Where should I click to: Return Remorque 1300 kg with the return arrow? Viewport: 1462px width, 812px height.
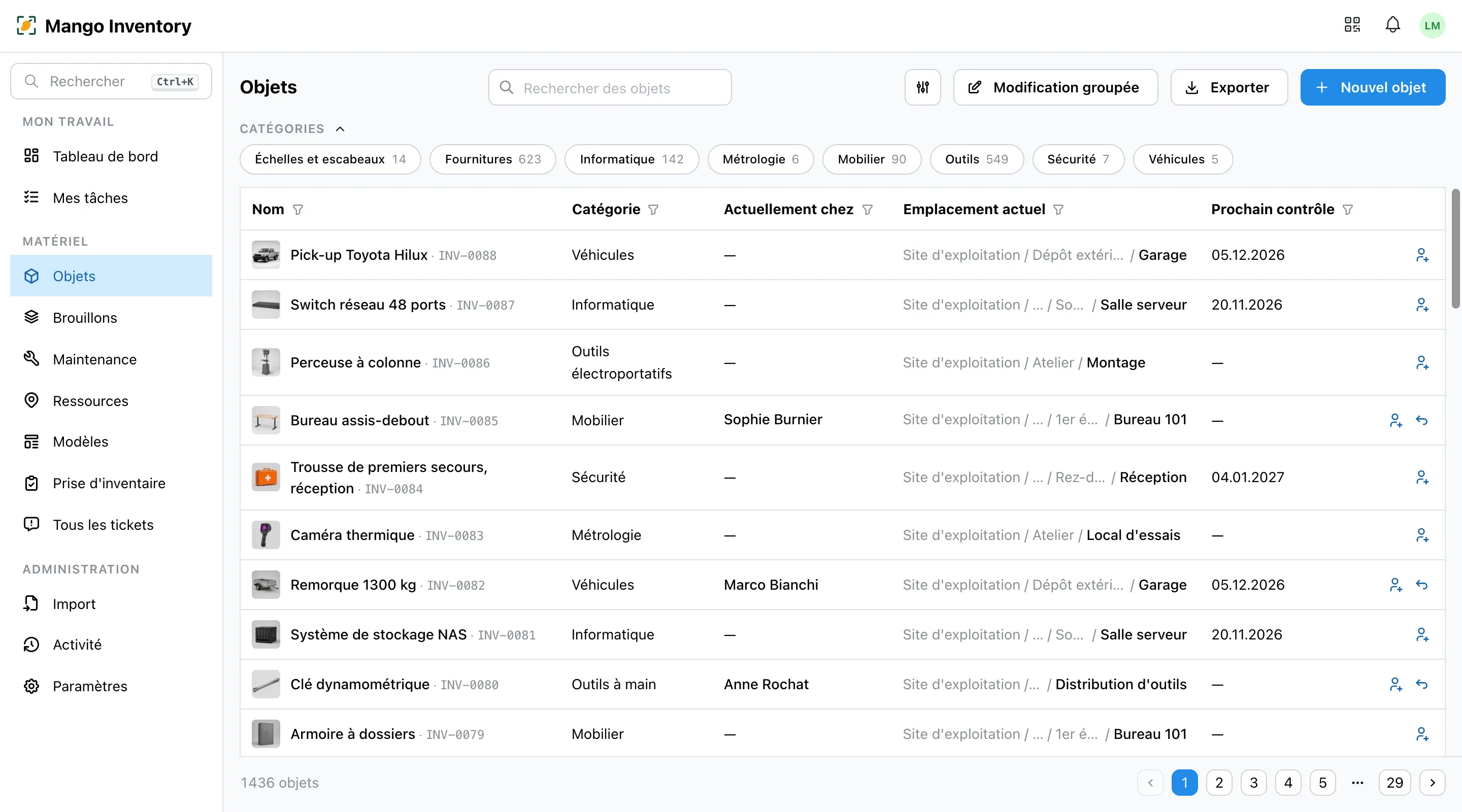[1422, 585]
